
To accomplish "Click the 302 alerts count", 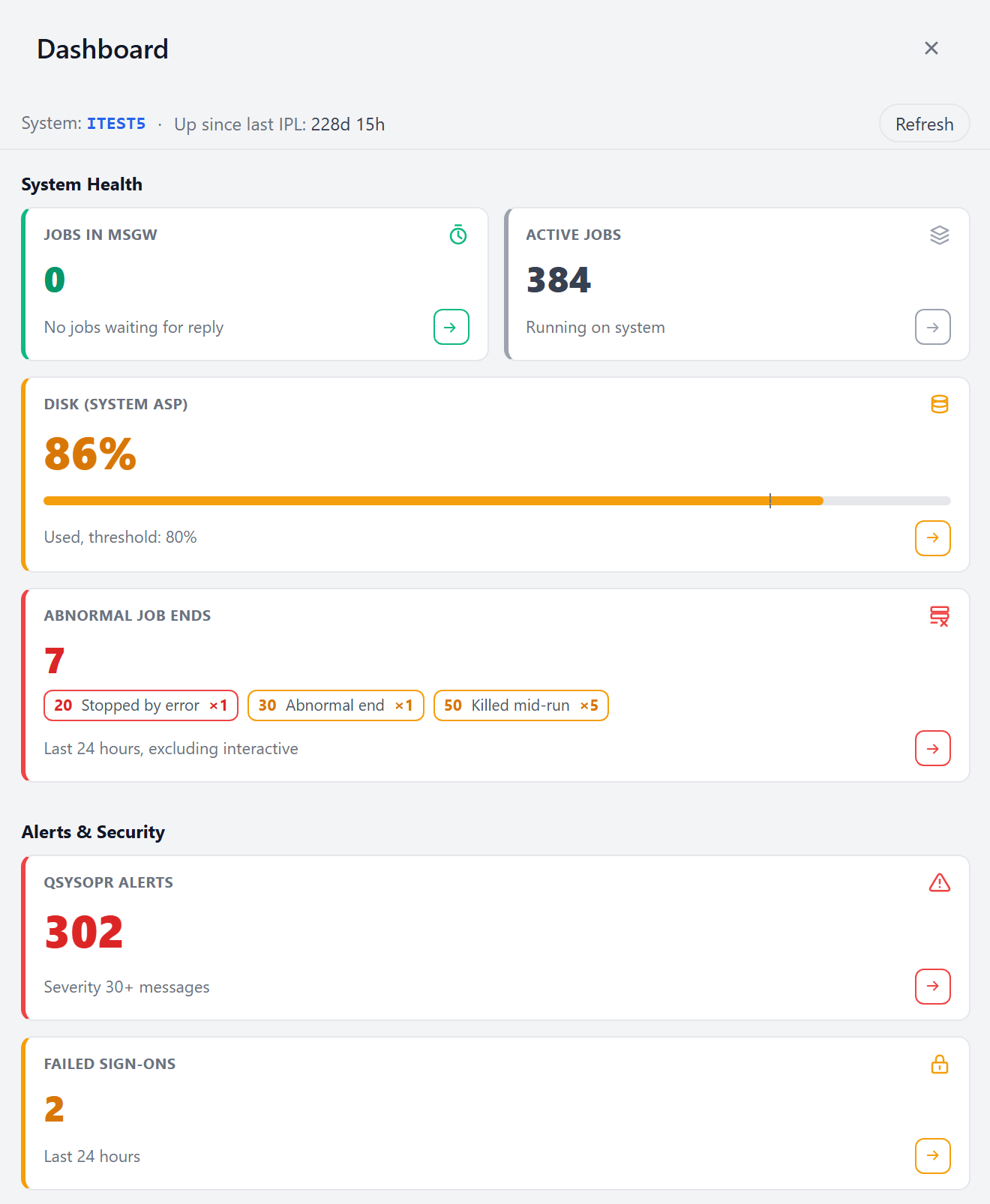I will click(84, 932).
